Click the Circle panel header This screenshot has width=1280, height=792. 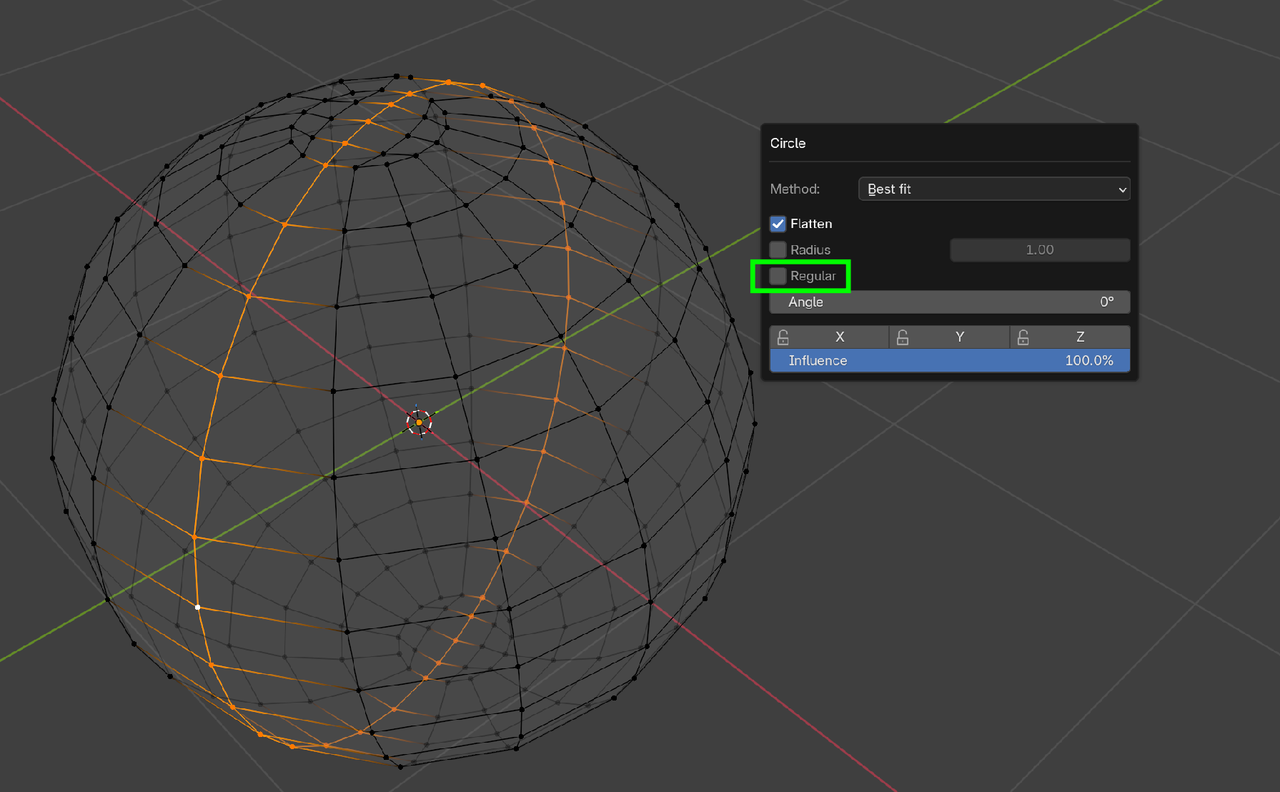(787, 143)
